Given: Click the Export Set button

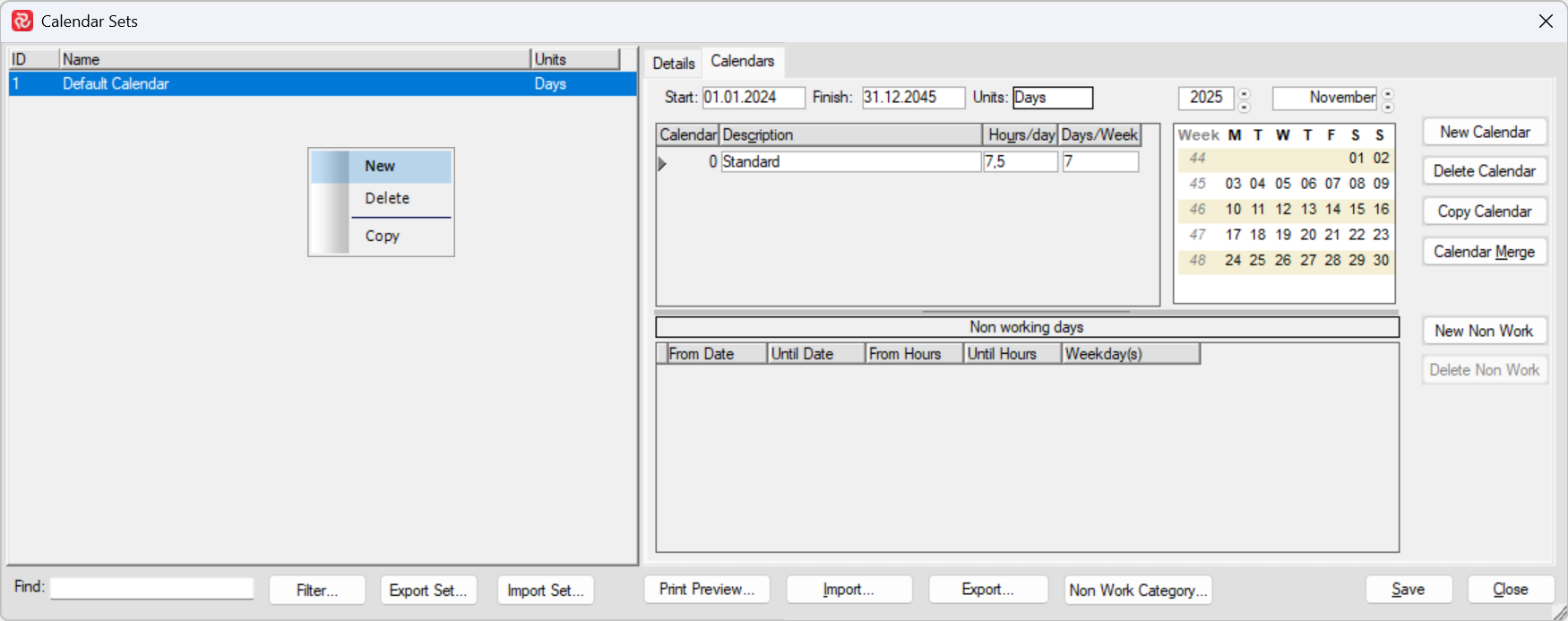Looking at the screenshot, I should pos(428,591).
